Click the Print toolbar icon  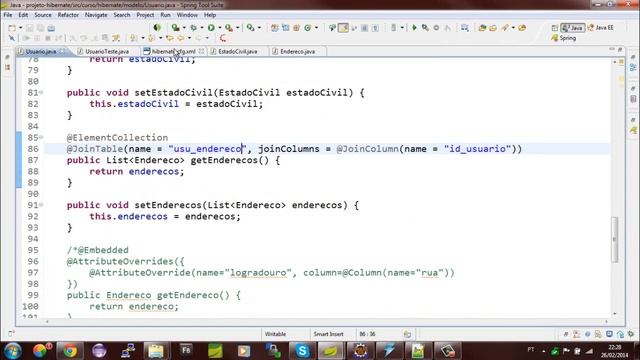pyautogui.click(x=51, y=28)
